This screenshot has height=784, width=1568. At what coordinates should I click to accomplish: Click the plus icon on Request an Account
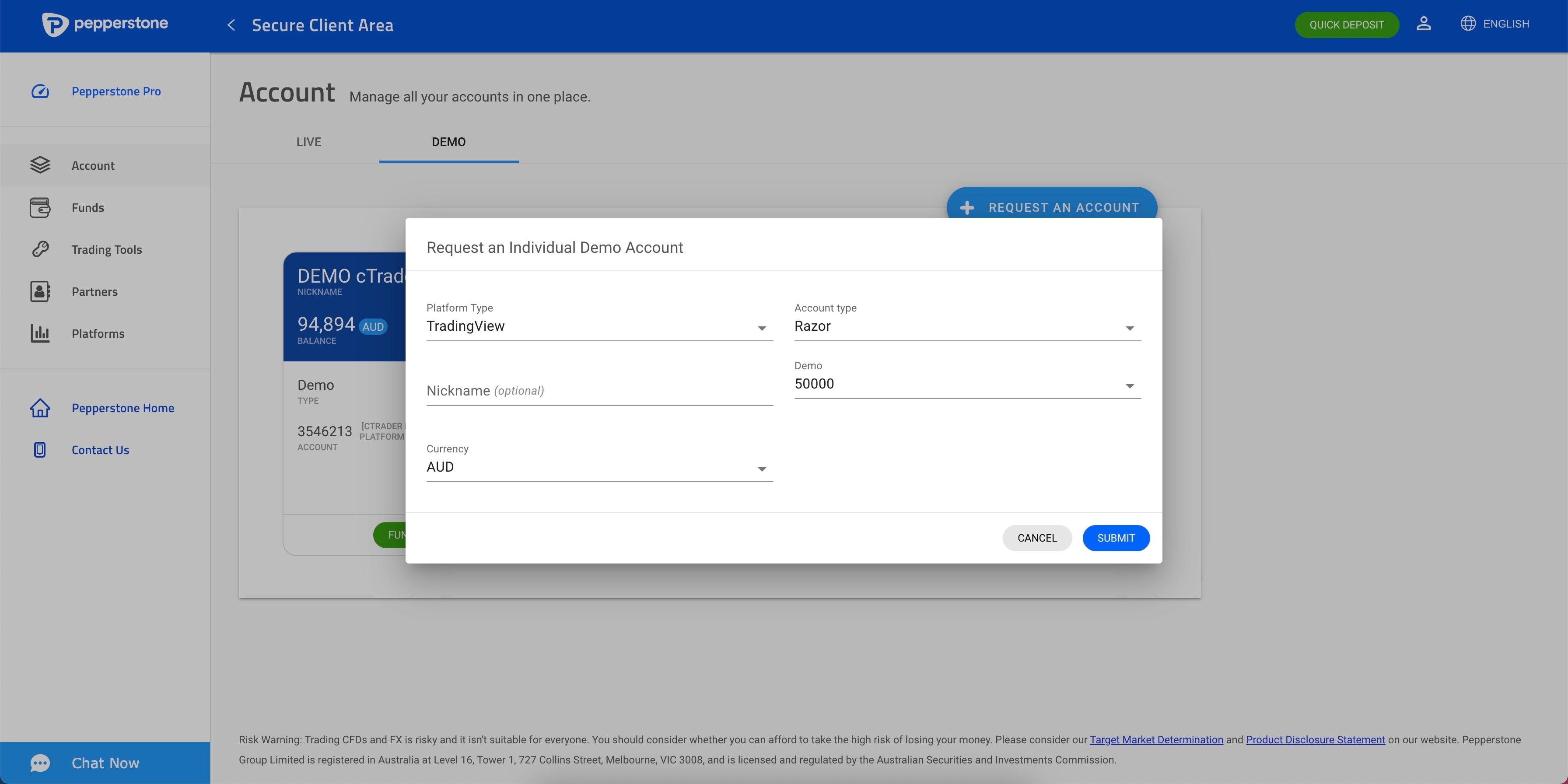[x=966, y=207]
